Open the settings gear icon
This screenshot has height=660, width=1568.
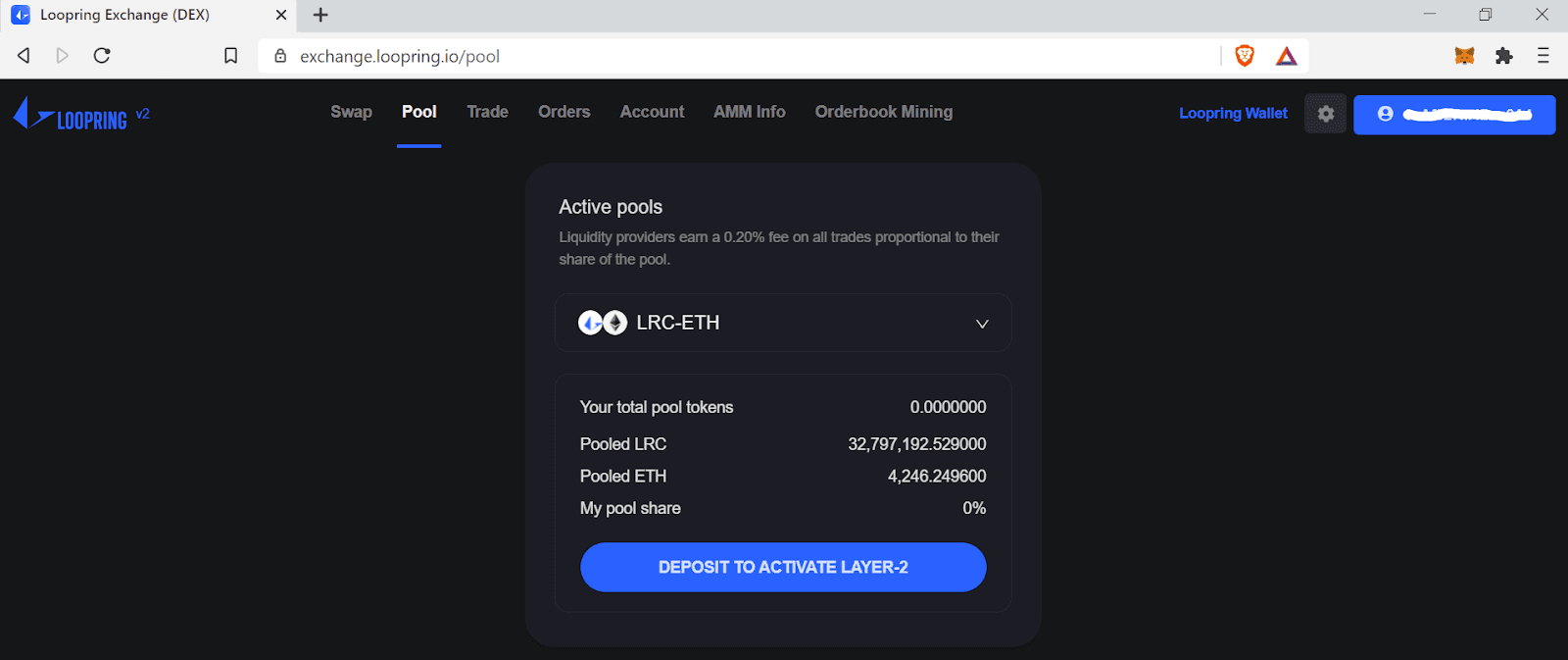[x=1325, y=114]
